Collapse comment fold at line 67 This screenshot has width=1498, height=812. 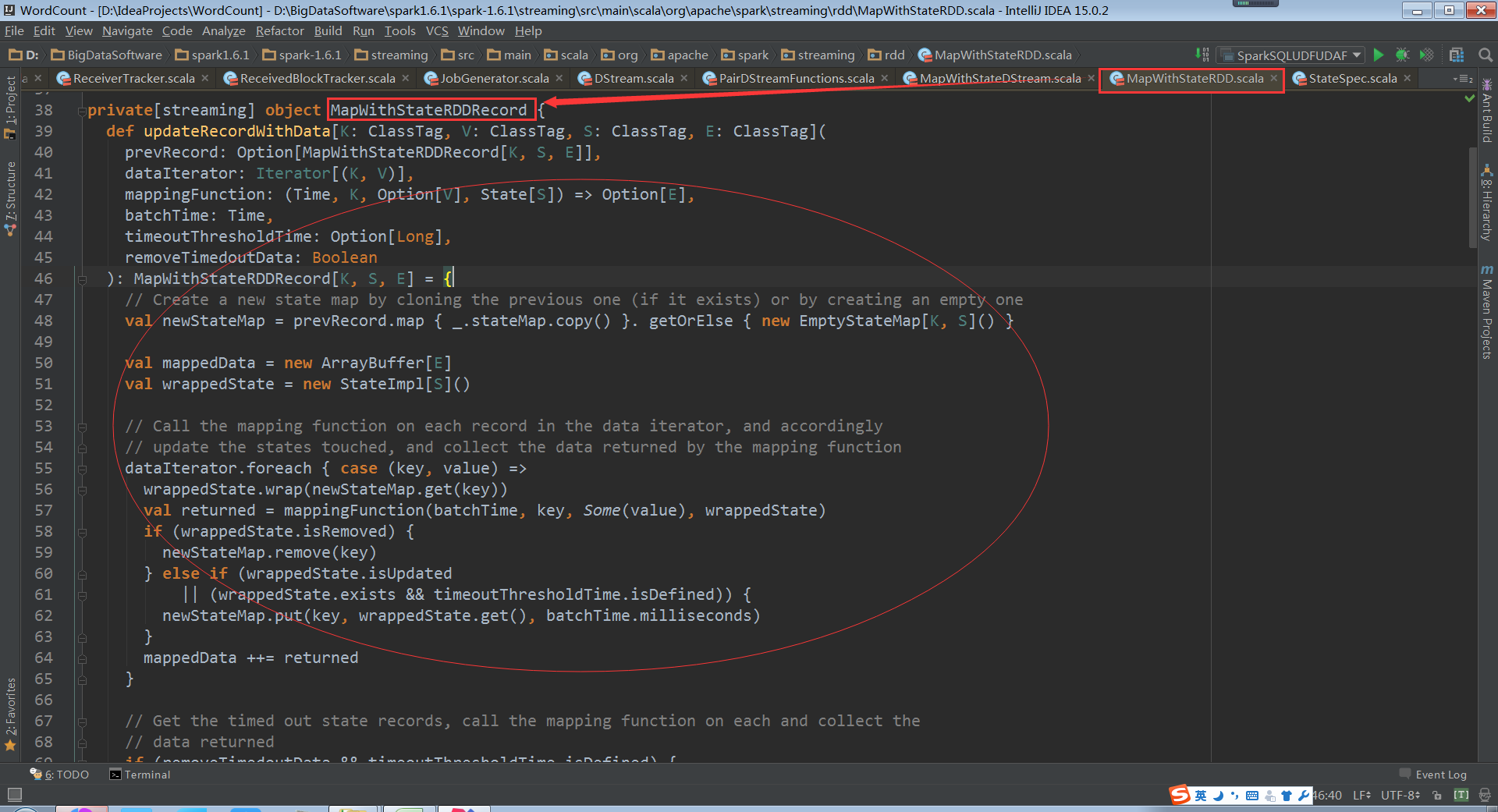coord(82,722)
